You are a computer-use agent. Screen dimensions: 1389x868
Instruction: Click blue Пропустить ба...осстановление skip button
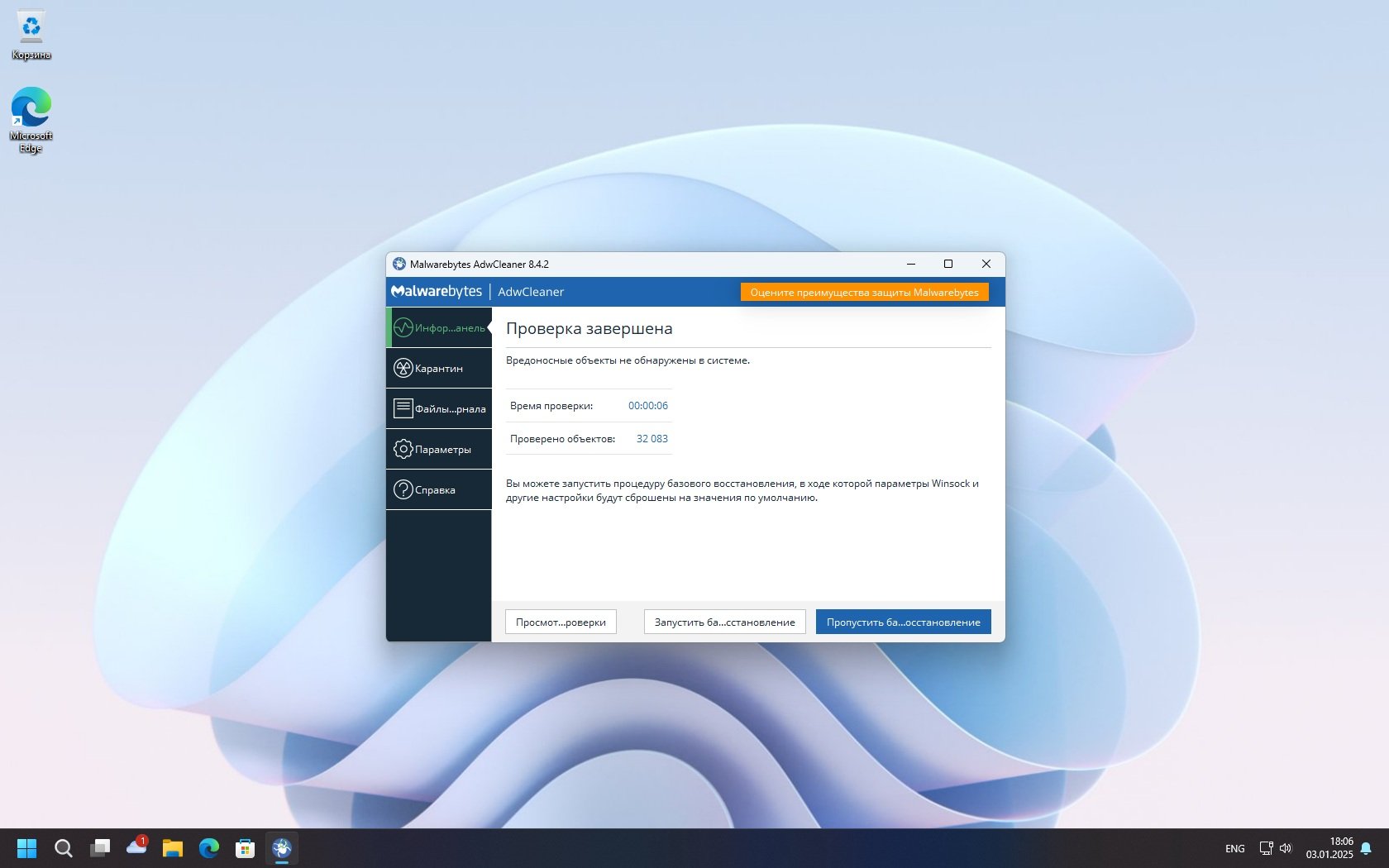(903, 622)
